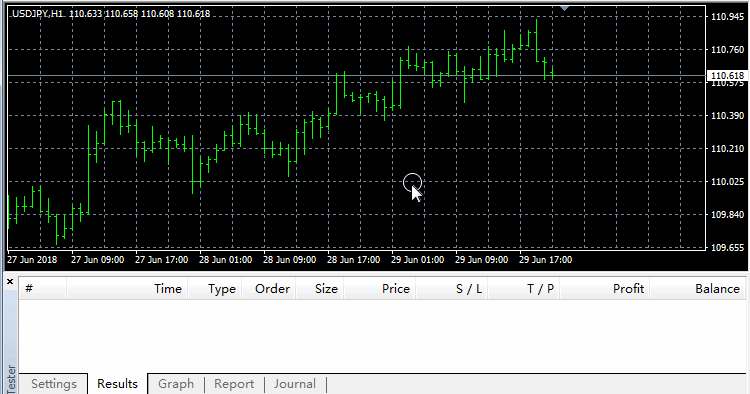Click the 109.655 price scale label
The height and width of the screenshot is (394, 750).
point(728,248)
